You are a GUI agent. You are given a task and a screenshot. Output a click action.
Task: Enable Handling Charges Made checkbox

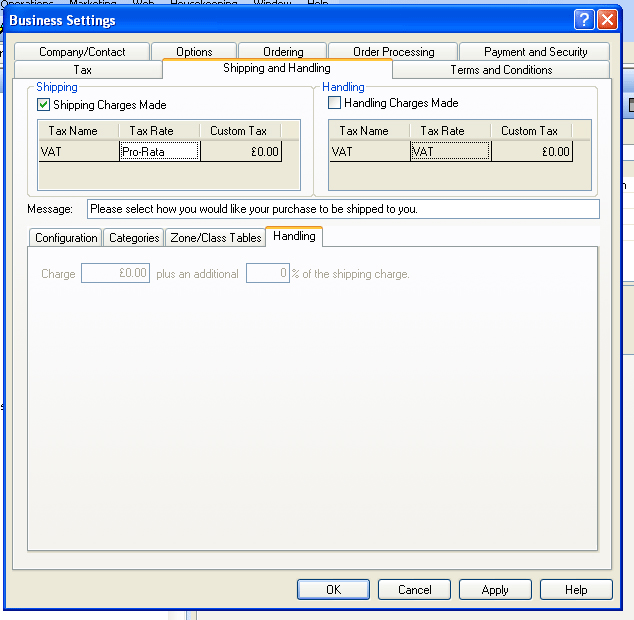click(335, 103)
